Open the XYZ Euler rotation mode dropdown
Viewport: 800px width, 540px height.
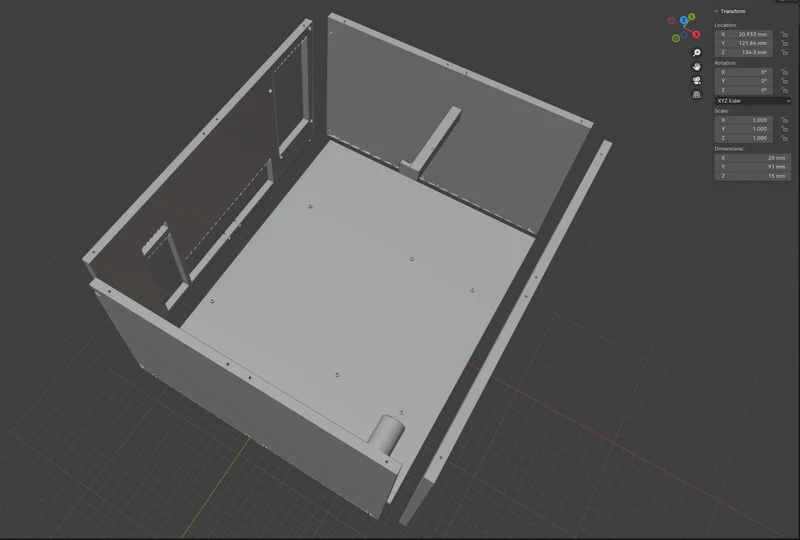coord(753,101)
